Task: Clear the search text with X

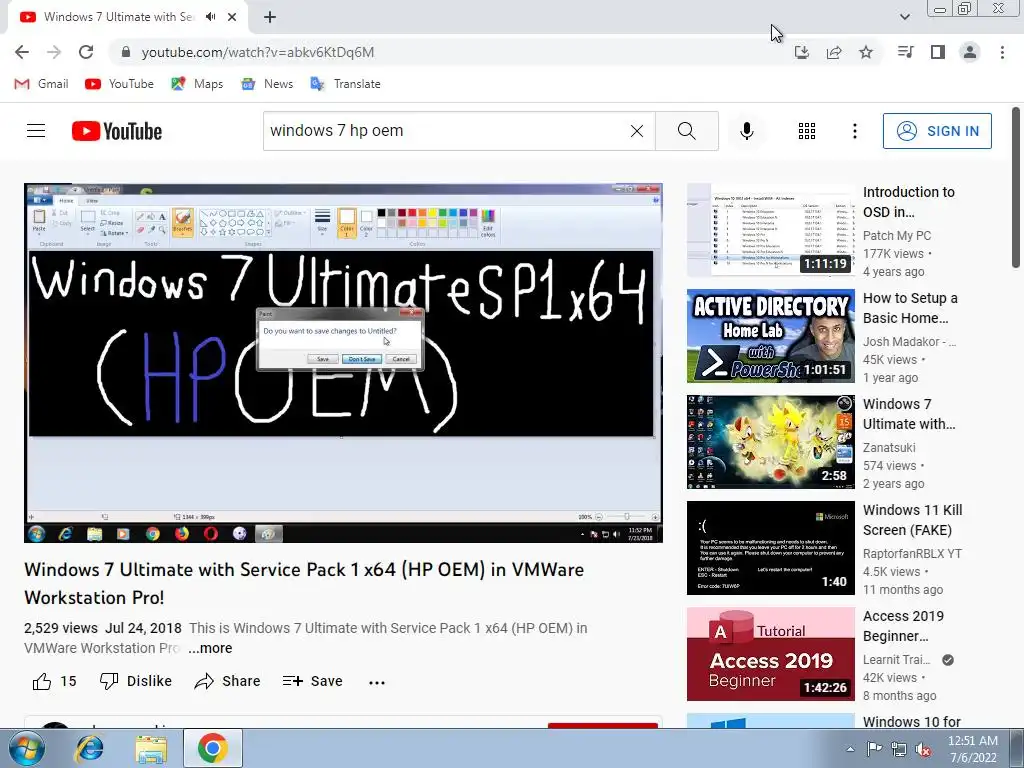Action: click(637, 131)
